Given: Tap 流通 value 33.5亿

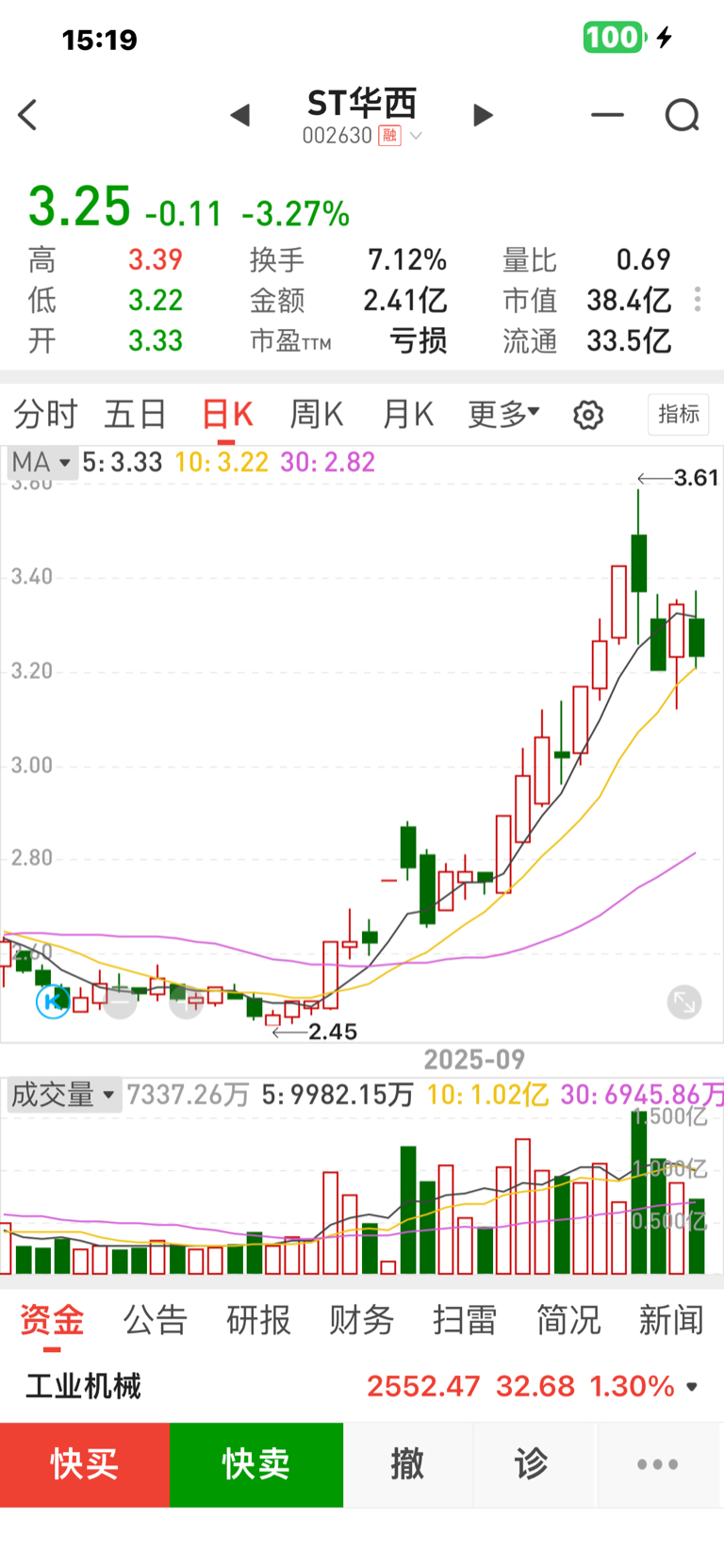Looking at the screenshot, I should click(629, 340).
